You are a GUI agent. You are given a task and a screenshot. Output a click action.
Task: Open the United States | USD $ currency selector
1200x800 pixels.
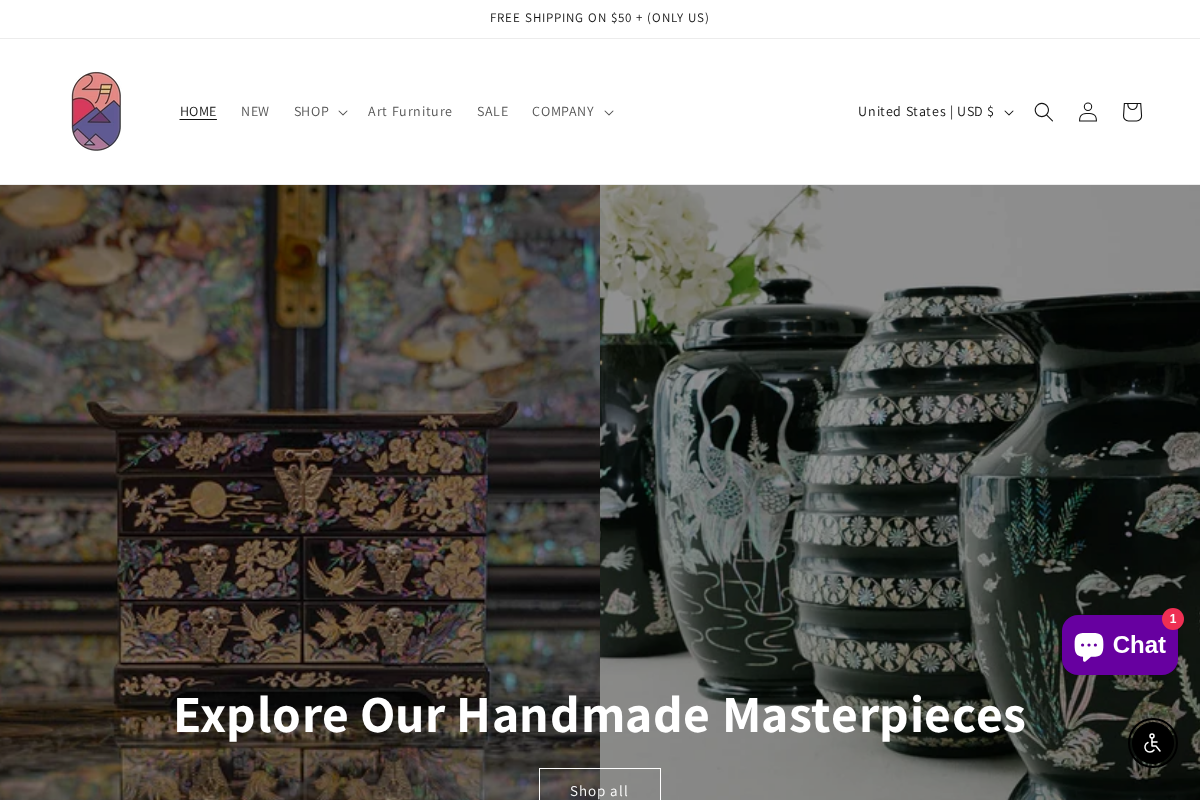click(x=935, y=112)
